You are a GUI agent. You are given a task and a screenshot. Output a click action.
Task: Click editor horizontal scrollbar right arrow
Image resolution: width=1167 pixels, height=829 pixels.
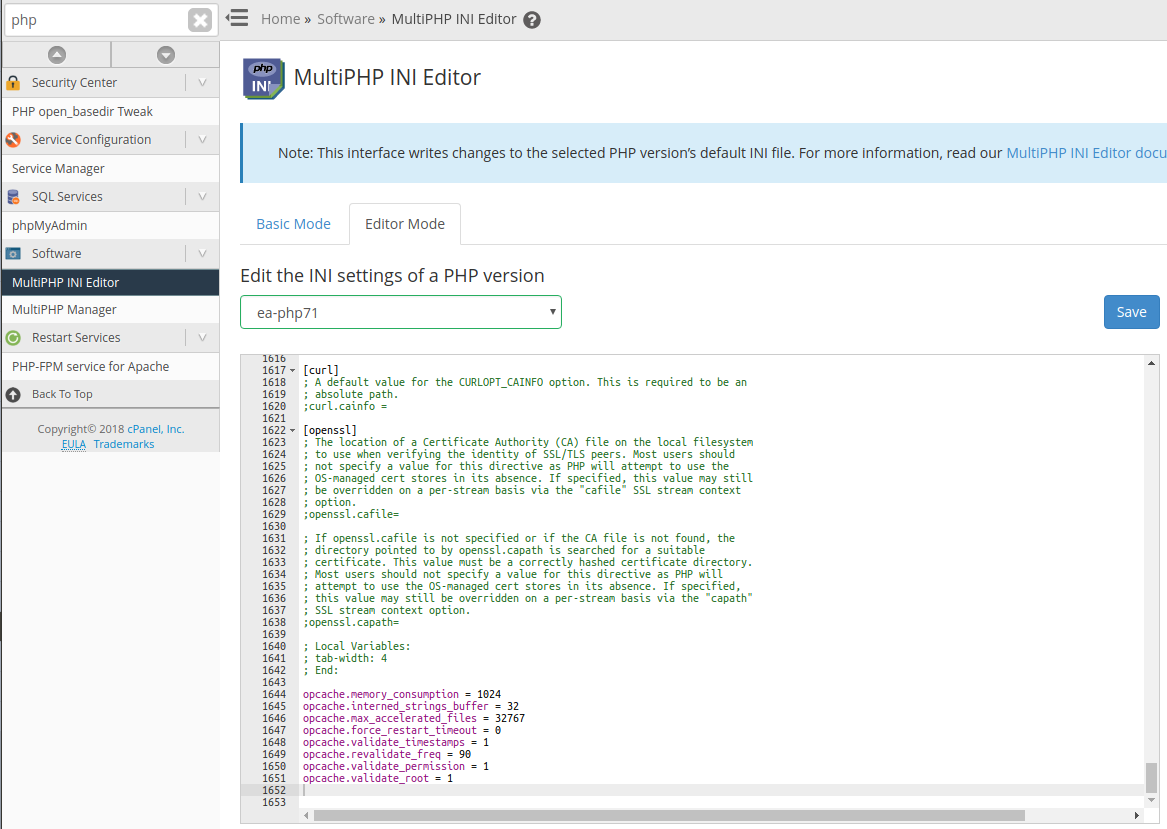click(1136, 816)
